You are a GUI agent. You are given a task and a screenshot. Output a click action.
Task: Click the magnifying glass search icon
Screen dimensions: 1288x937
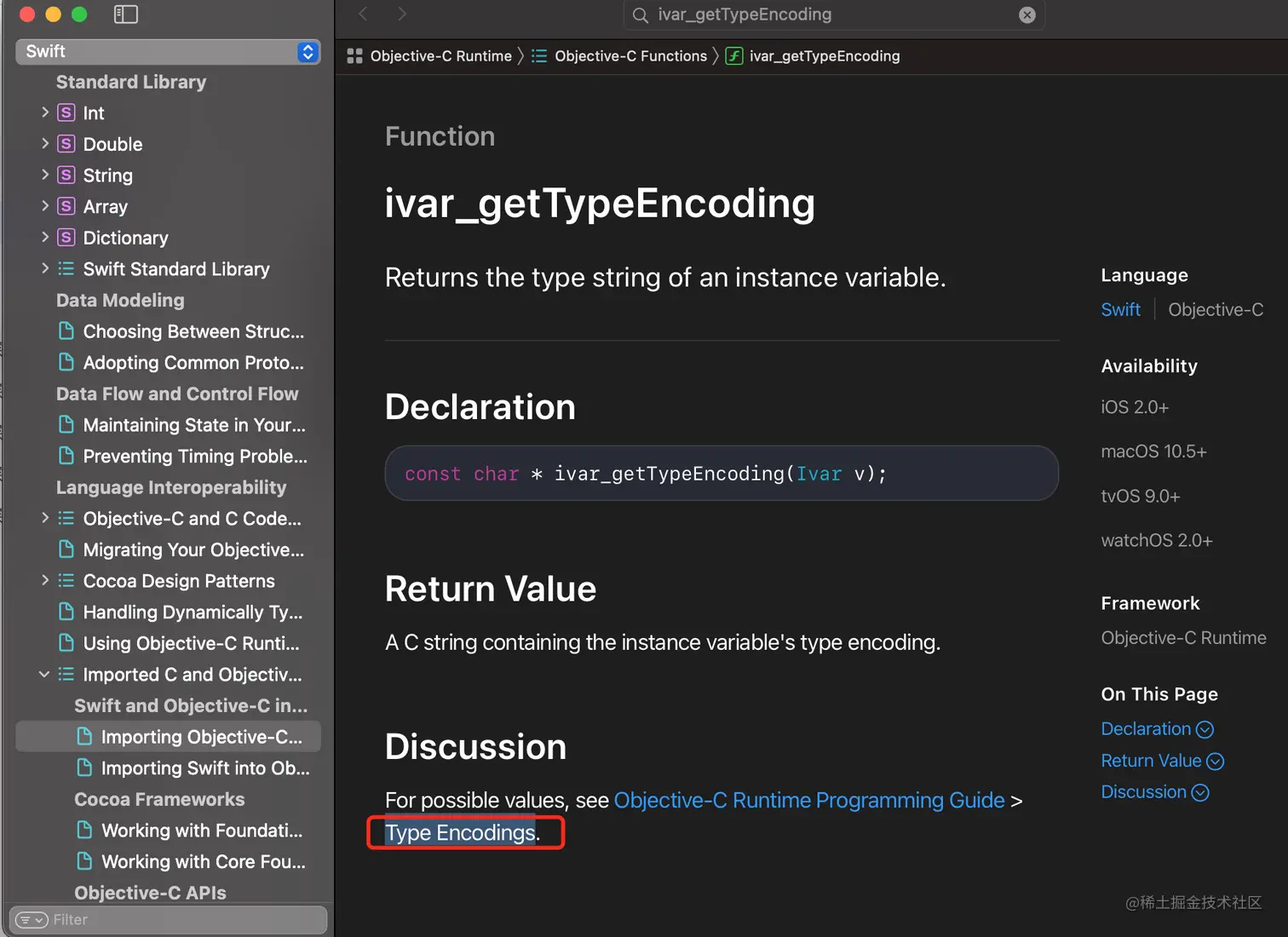point(641,14)
